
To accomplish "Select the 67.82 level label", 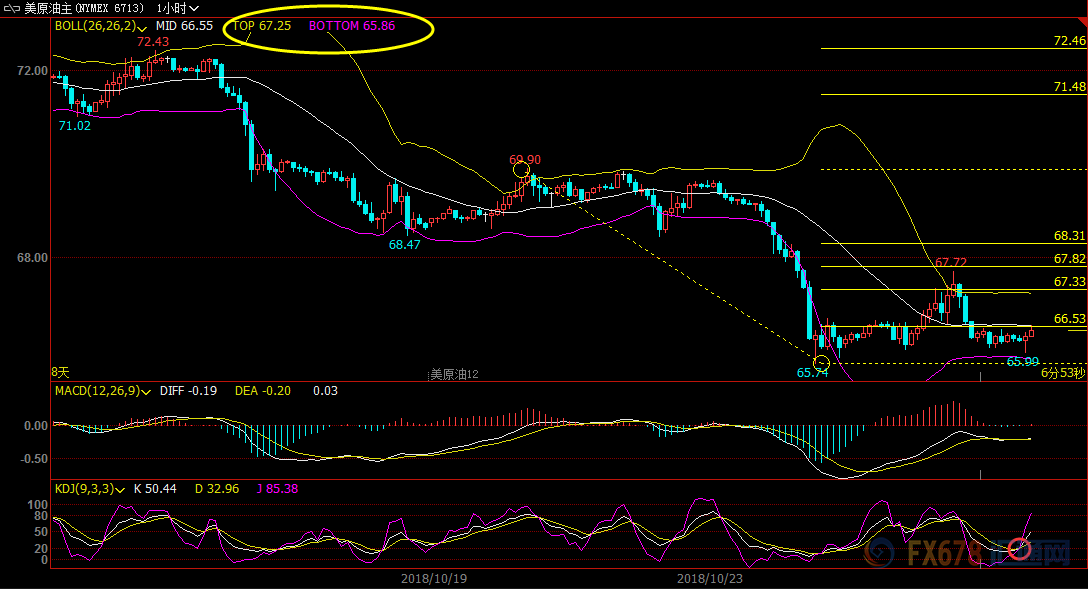I will [1069, 259].
